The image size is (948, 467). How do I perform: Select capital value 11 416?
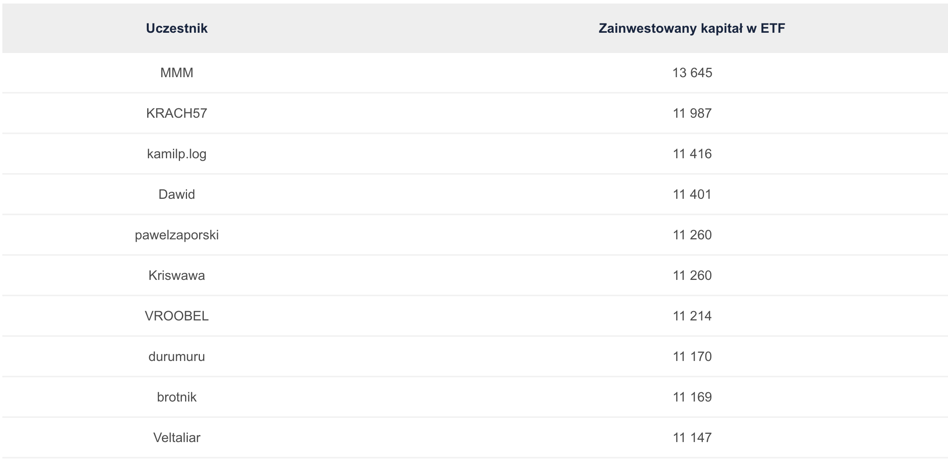pos(692,154)
